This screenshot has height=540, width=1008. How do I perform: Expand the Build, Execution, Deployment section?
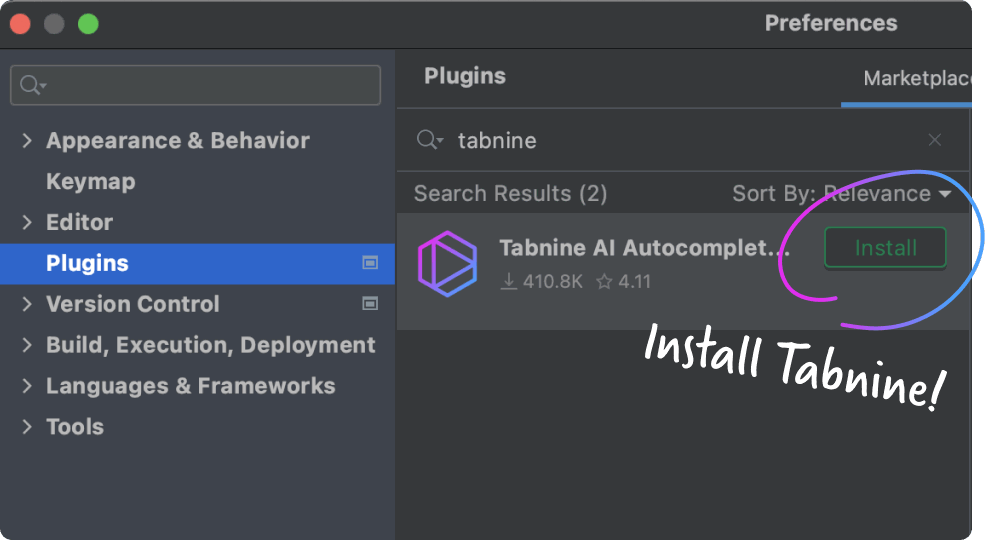pos(27,345)
